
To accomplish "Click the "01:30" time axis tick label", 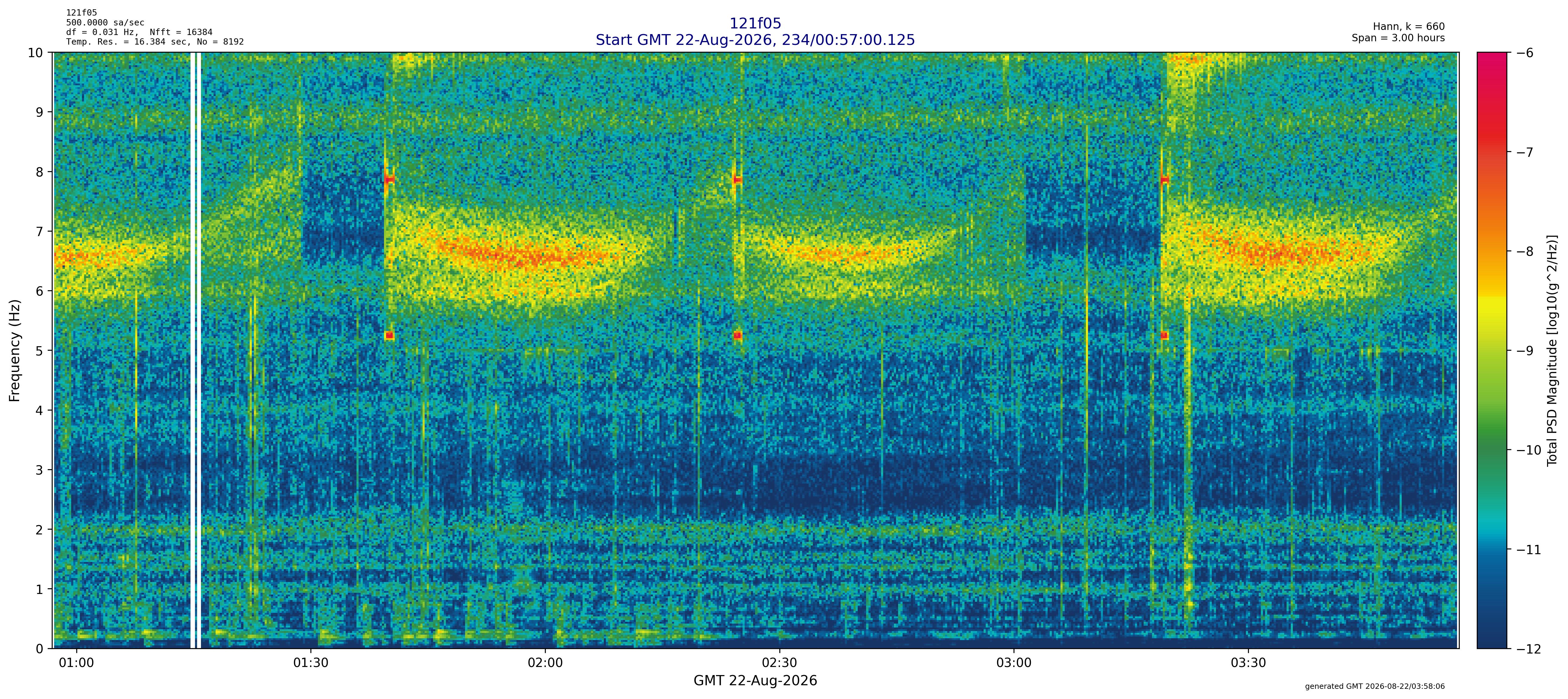I will 310,662.
